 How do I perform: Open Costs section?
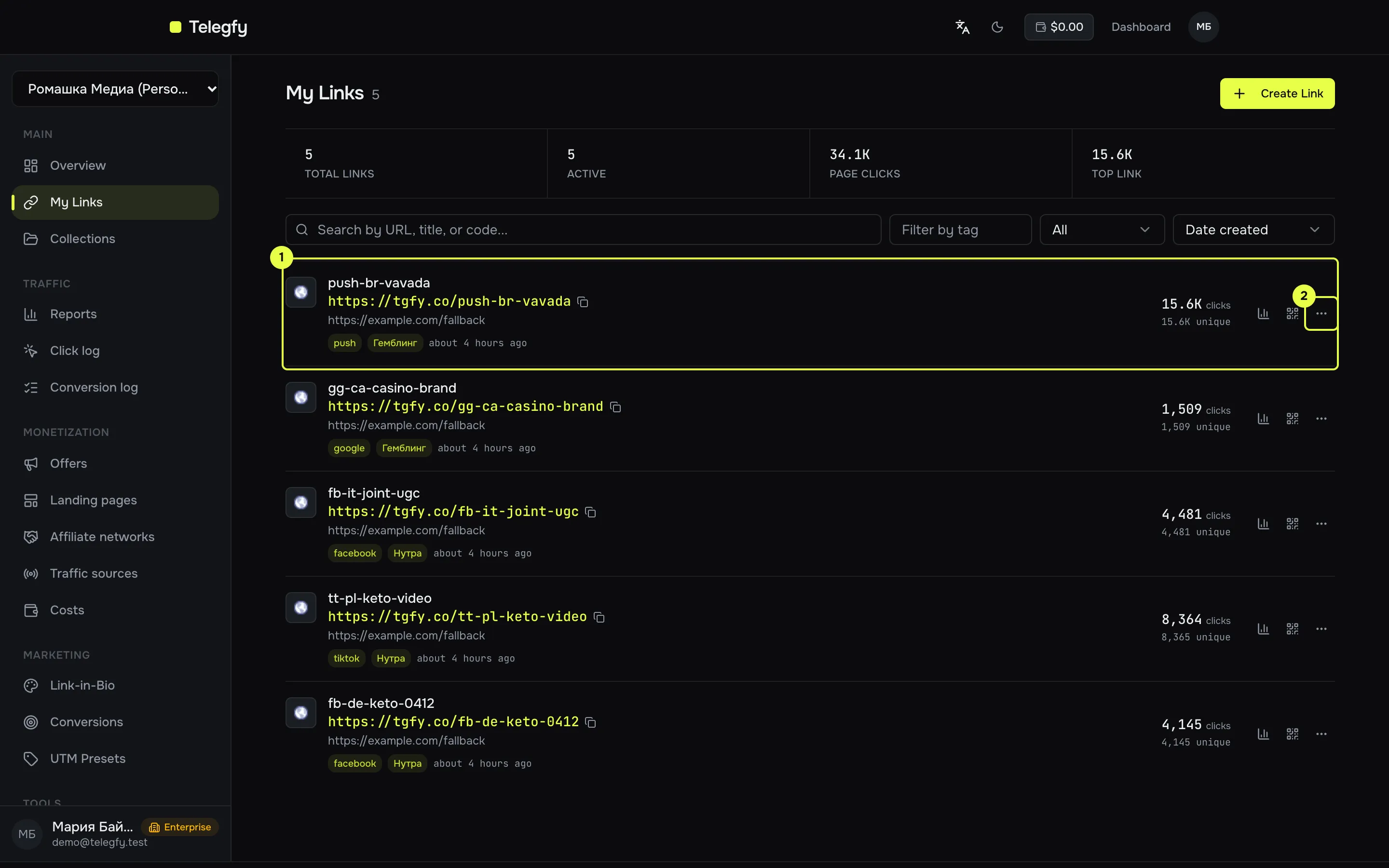click(115, 610)
